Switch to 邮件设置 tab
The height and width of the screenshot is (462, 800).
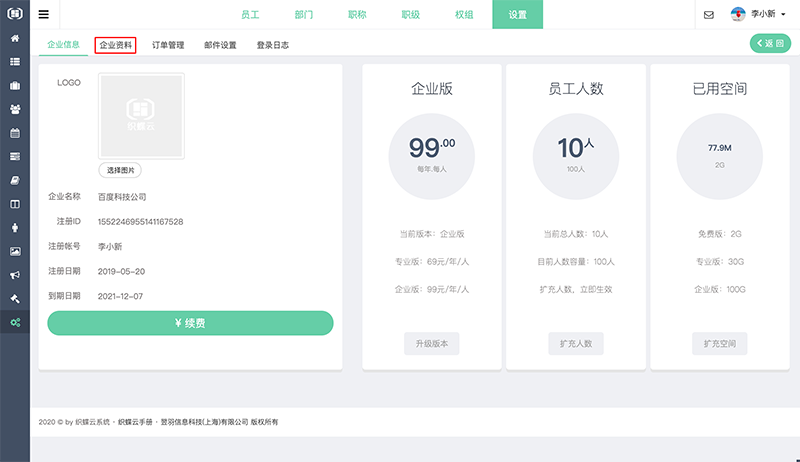tap(220, 45)
